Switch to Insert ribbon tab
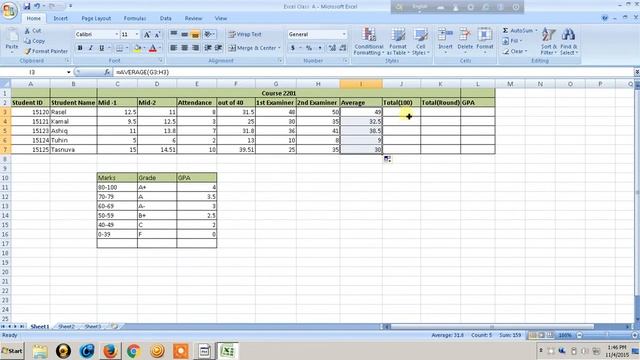The image size is (640, 360). tap(60, 18)
